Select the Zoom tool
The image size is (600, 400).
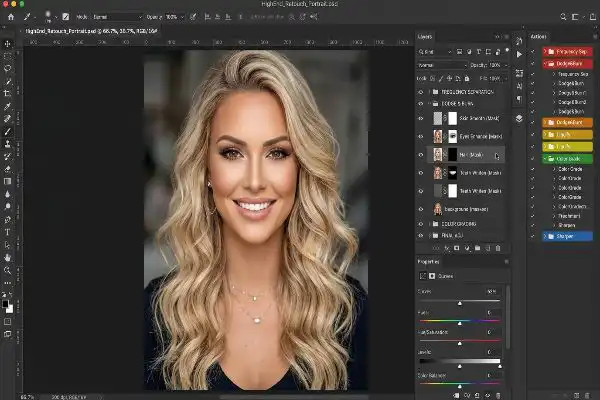click(7, 270)
